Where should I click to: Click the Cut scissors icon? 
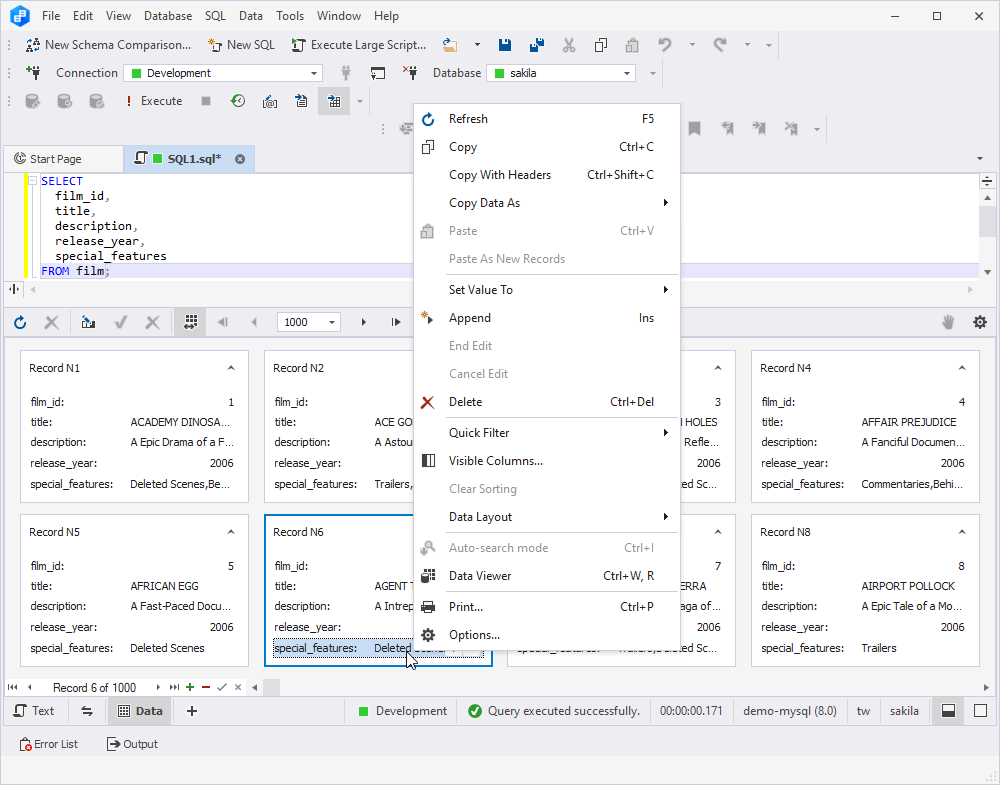pyautogui.click(x=568, y=45)
